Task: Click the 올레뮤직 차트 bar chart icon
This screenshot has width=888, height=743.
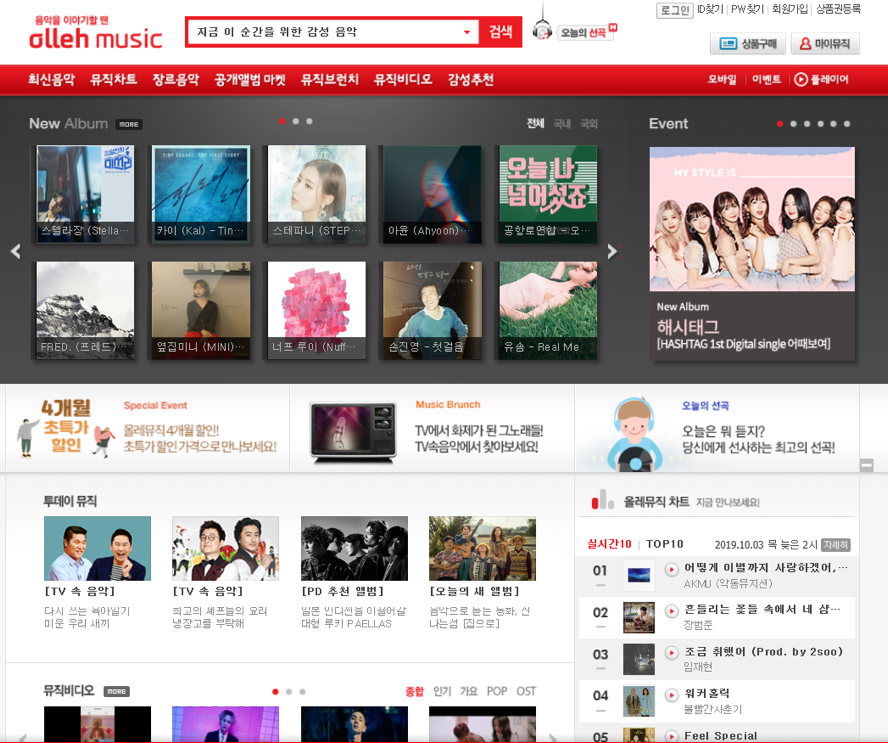Action: (x=603, y=499)
